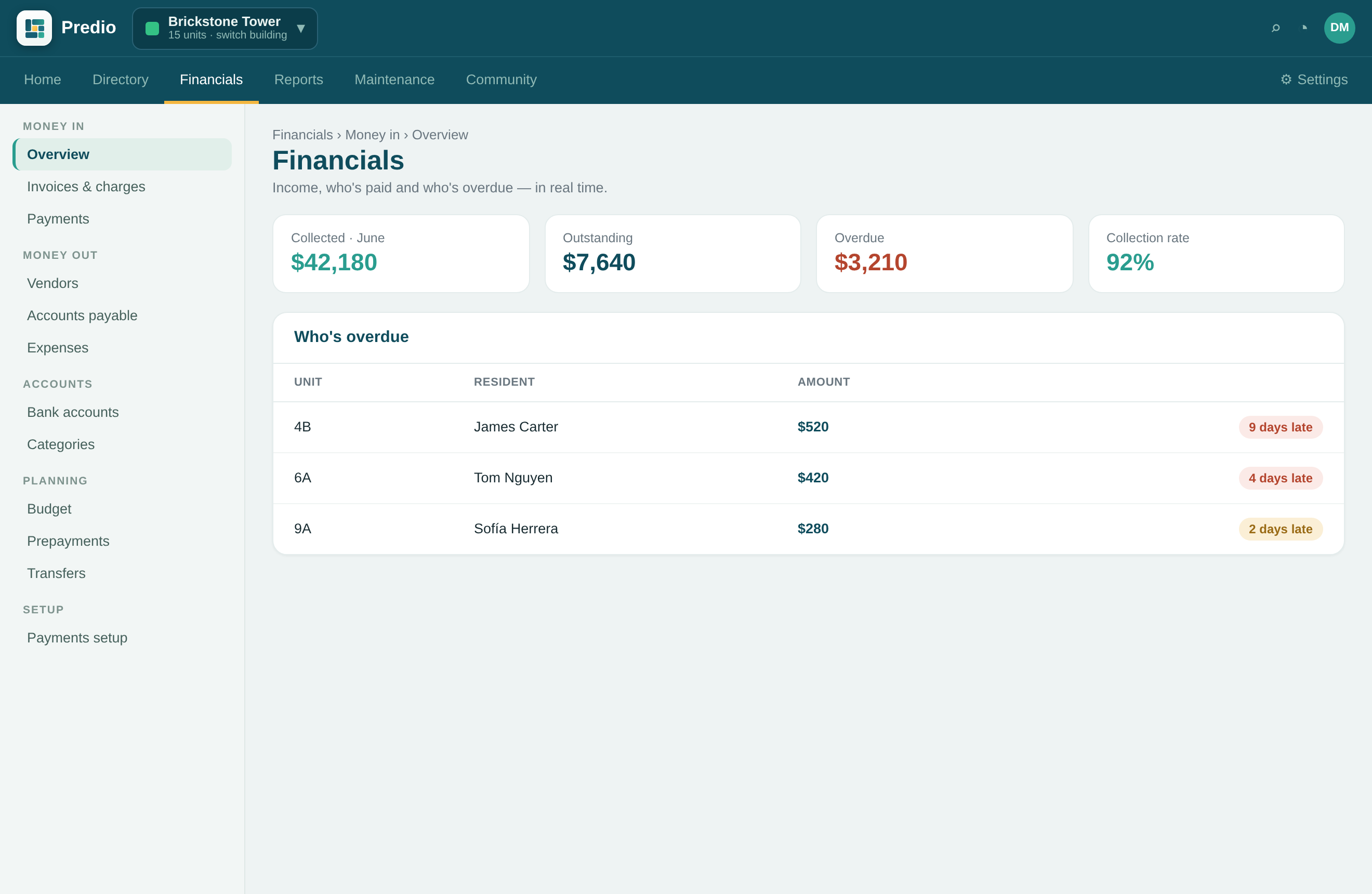Go to Payments in sidebar
This screenshot has width=1372, height=894.
pos(122,219)
